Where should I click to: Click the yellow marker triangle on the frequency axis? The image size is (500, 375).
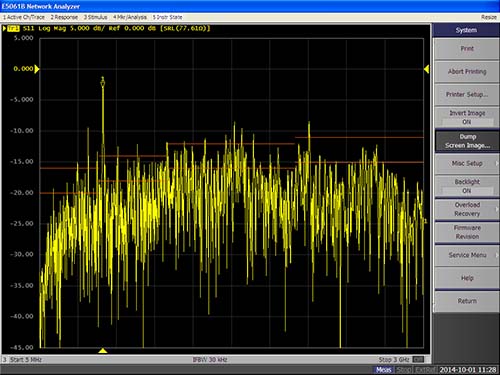pyautogui.click(x=103, y=351)
